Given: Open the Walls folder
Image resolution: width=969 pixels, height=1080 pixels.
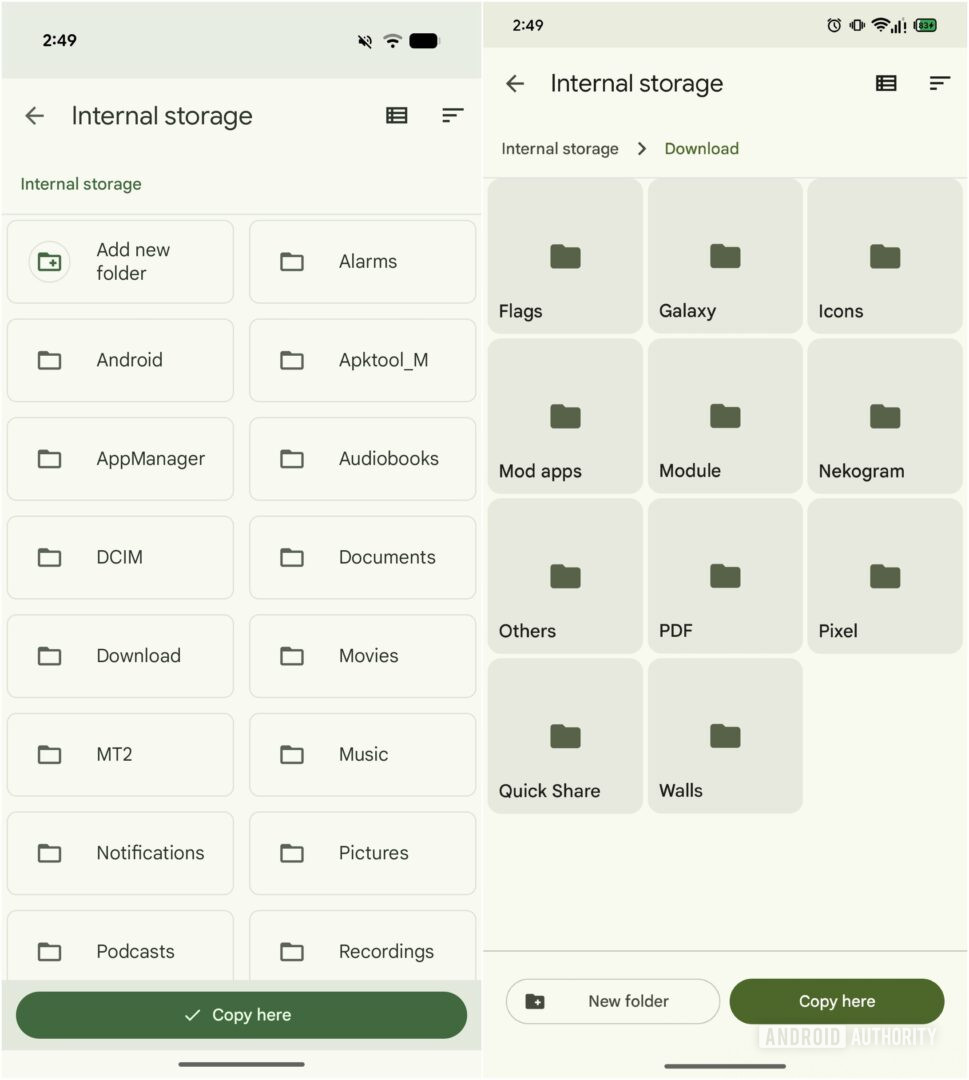Looking at the screenshot, I should pyautogui.click(x=724, y=737).
